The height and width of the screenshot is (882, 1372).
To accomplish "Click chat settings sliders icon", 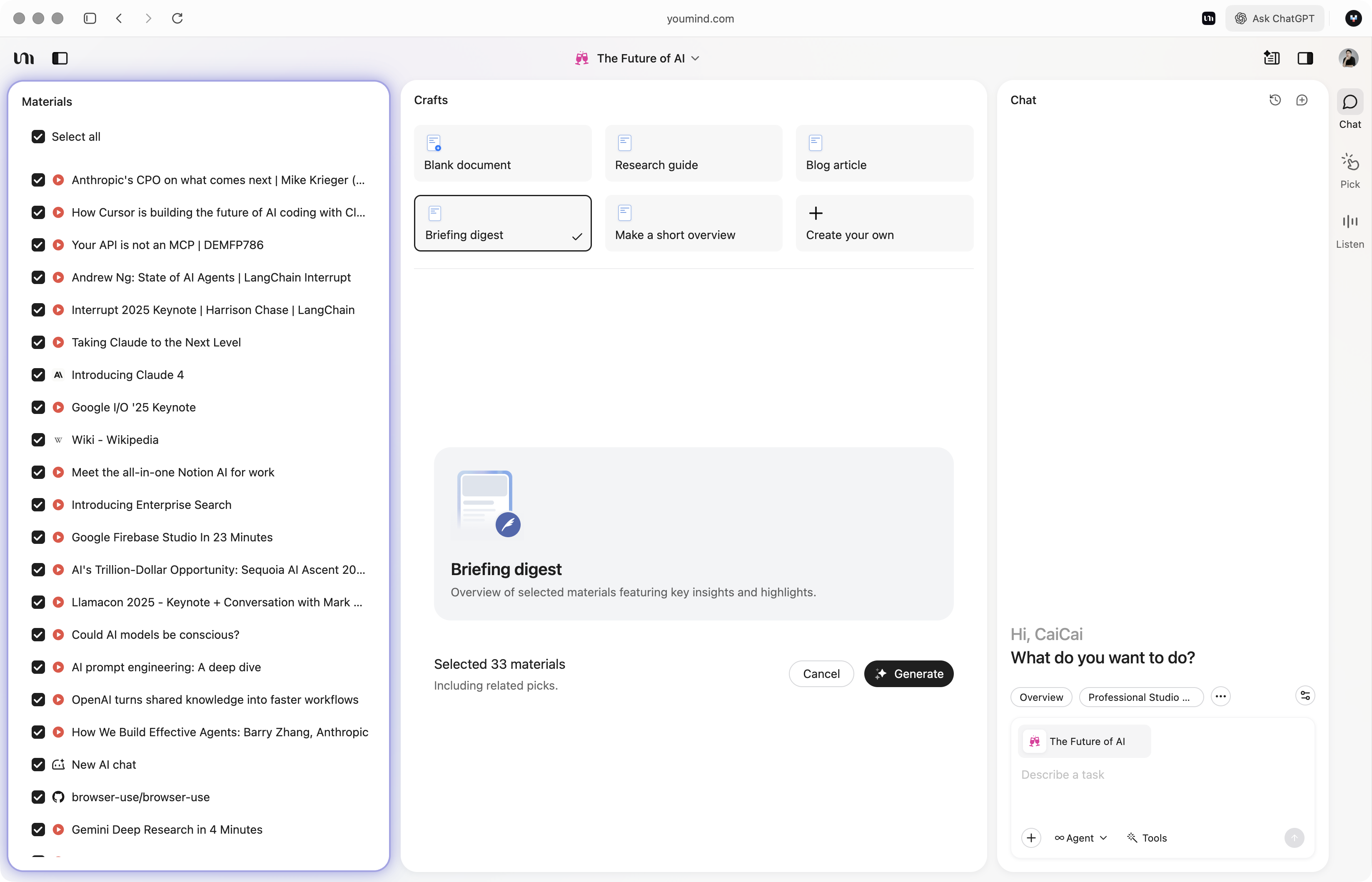I will 1305,696.
